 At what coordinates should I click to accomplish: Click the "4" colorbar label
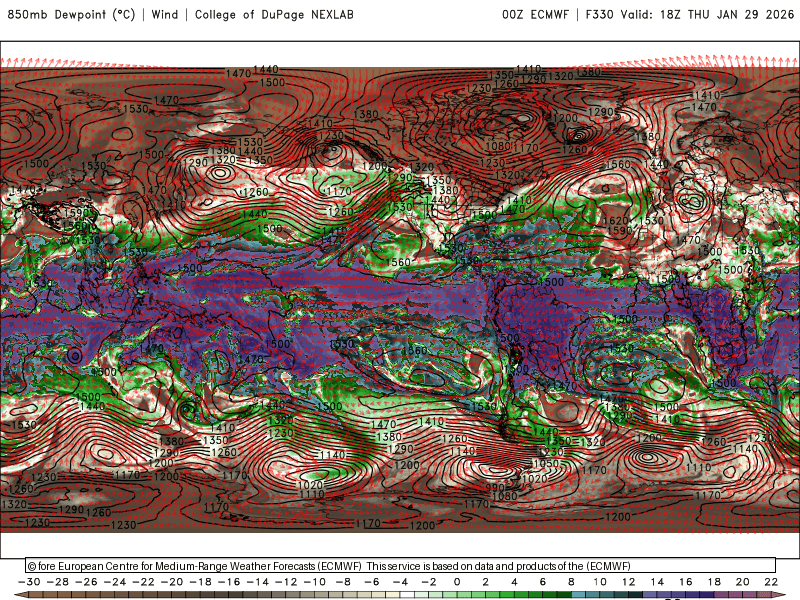point(514,582)
